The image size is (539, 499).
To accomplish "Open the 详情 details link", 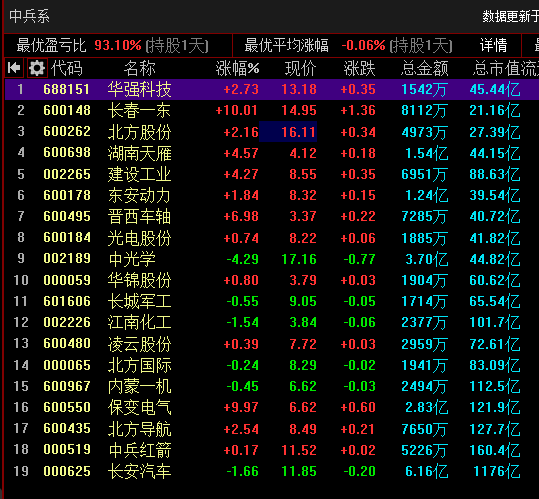I will tap(494, 45).
